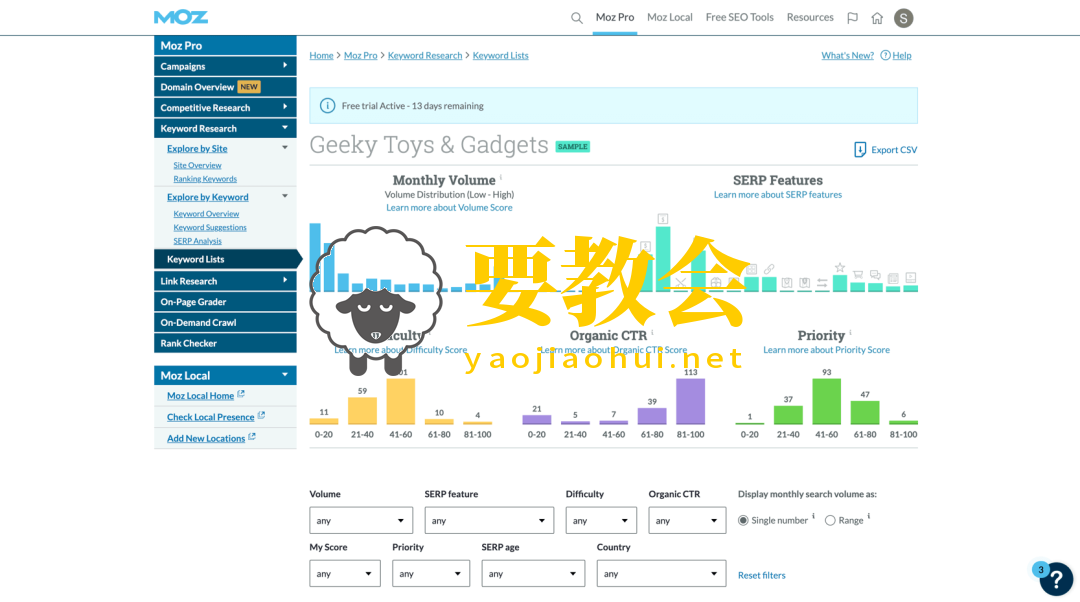The image size is (1080, 602).
Task: Open Moz Local in the top navigation
Action: 669,17
